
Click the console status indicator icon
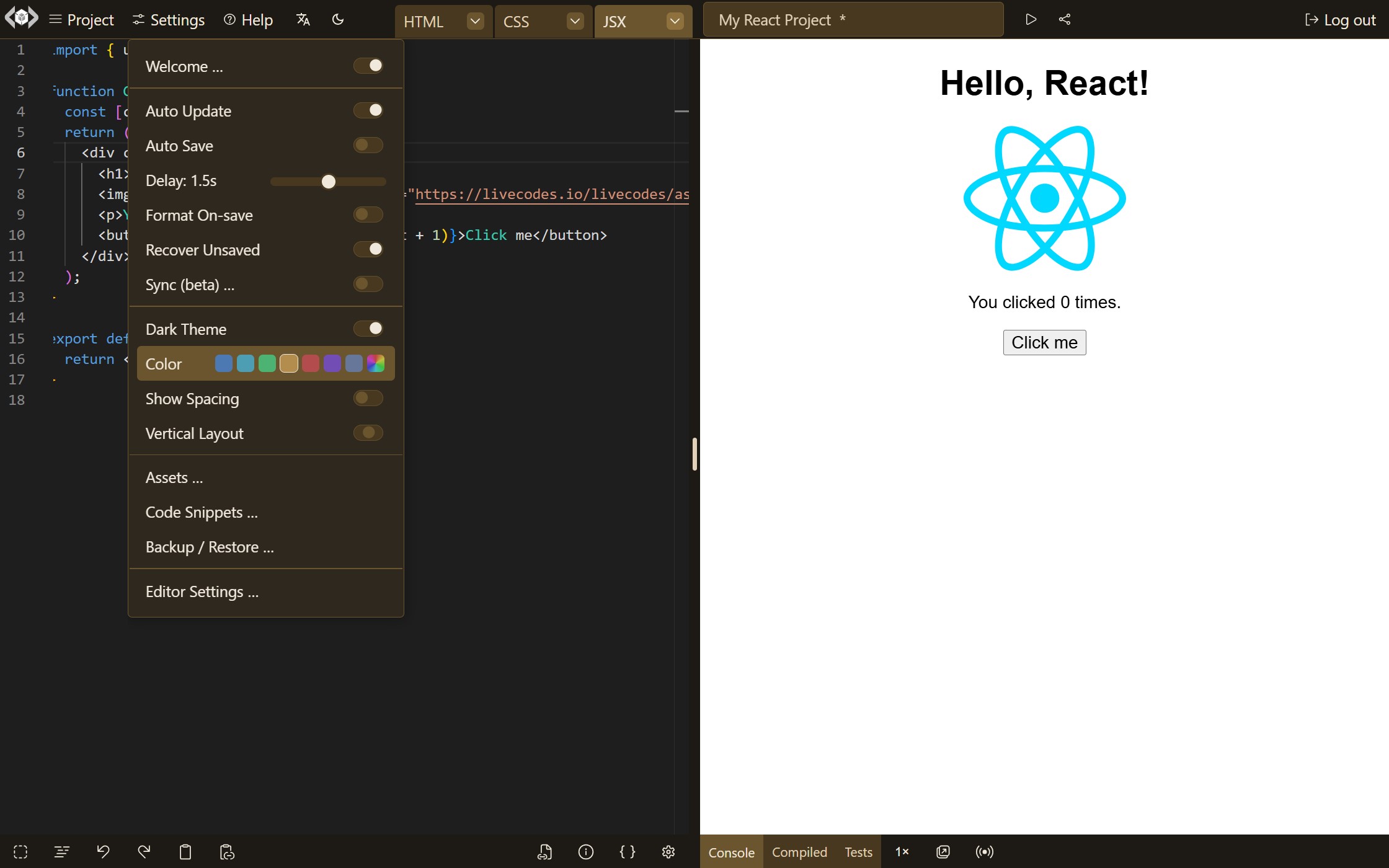(984, 851)
